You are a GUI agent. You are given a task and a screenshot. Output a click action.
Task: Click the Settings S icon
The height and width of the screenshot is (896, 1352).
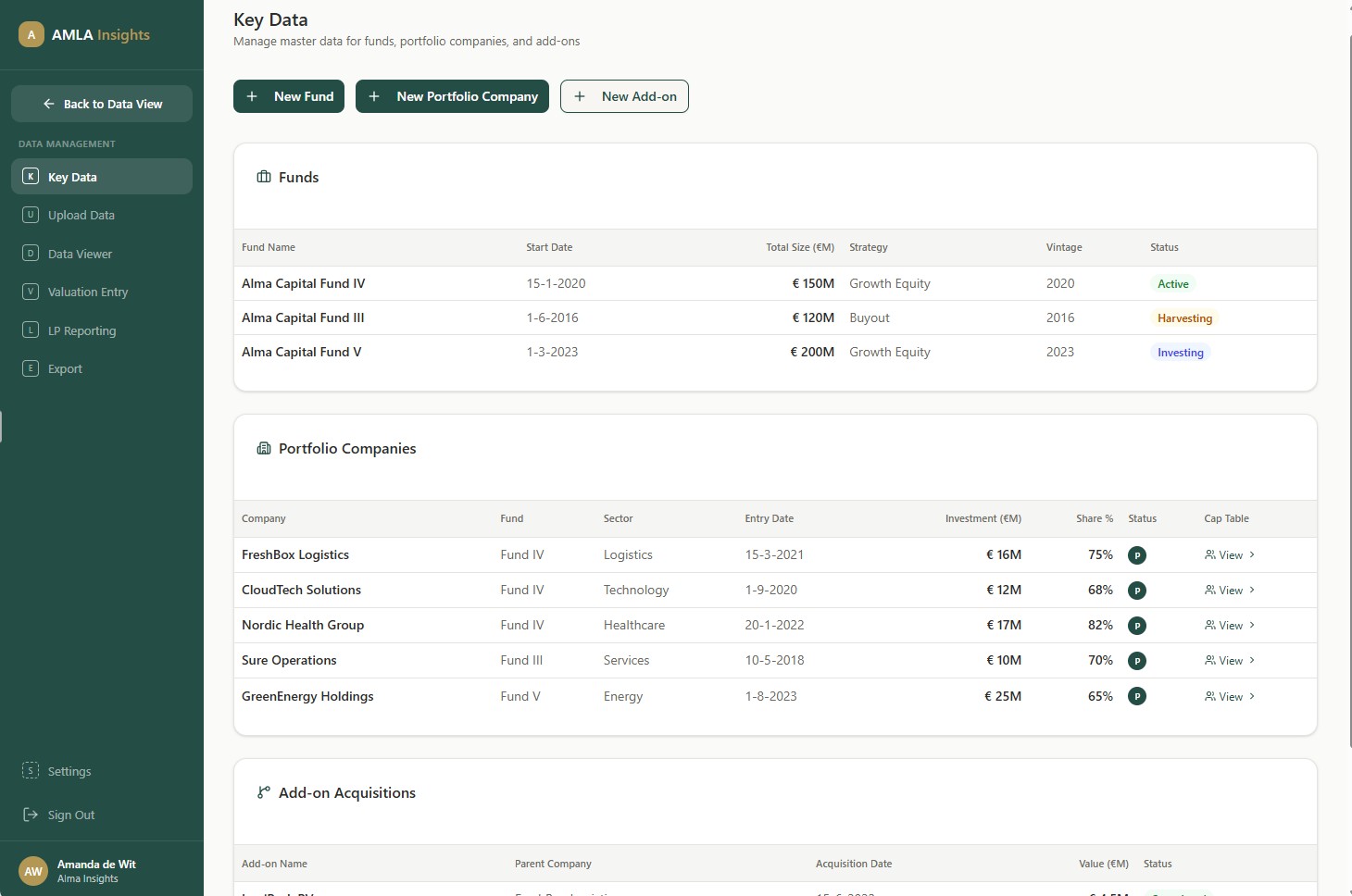click(31, 770)
